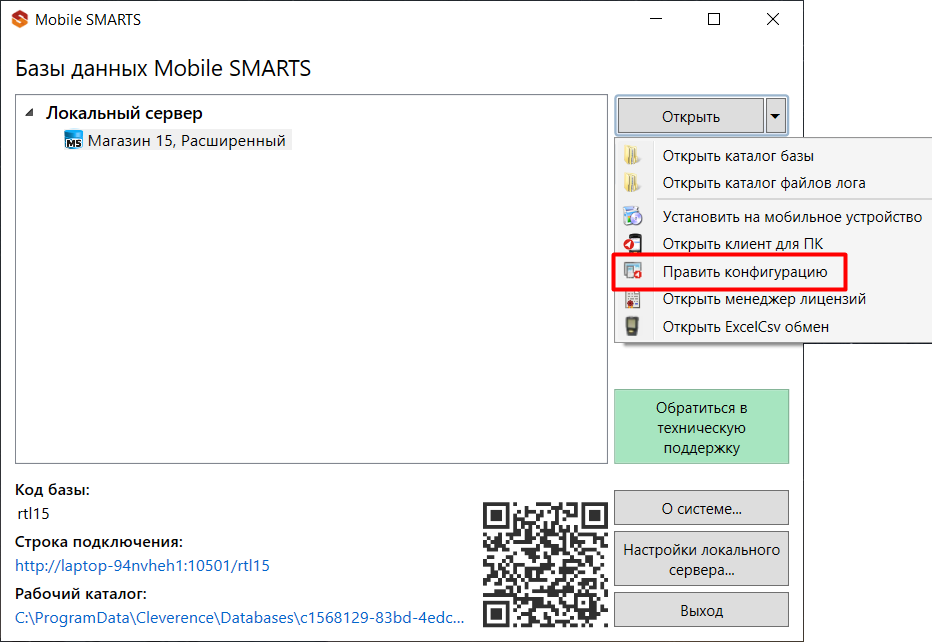Choose Открыть каталог базы from the menu
932x642 pixels.
click(x=773, y=156)
